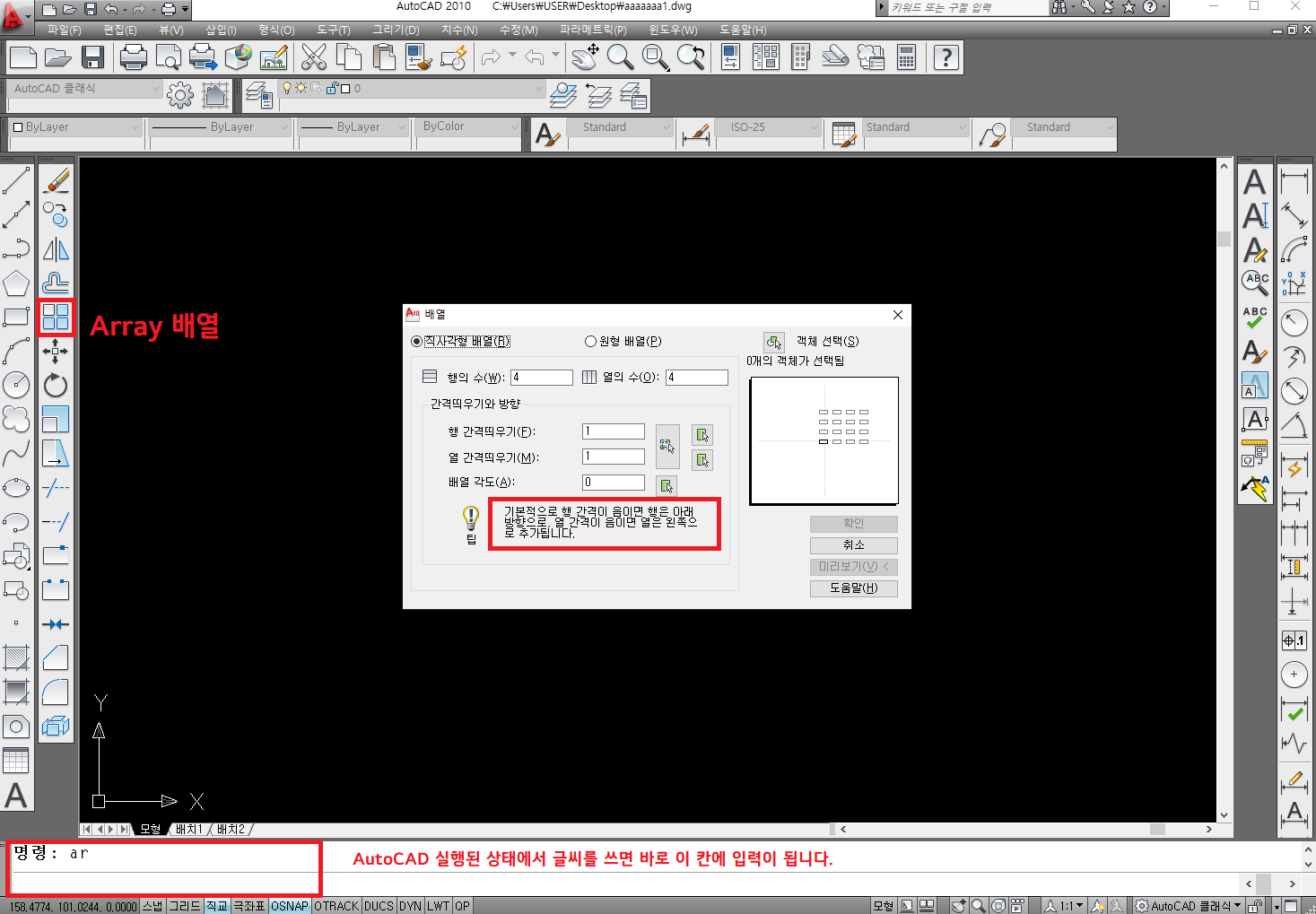Pick column offset with its button
The height and width of the screenshot is (914, 1316).
click(702, 460)
